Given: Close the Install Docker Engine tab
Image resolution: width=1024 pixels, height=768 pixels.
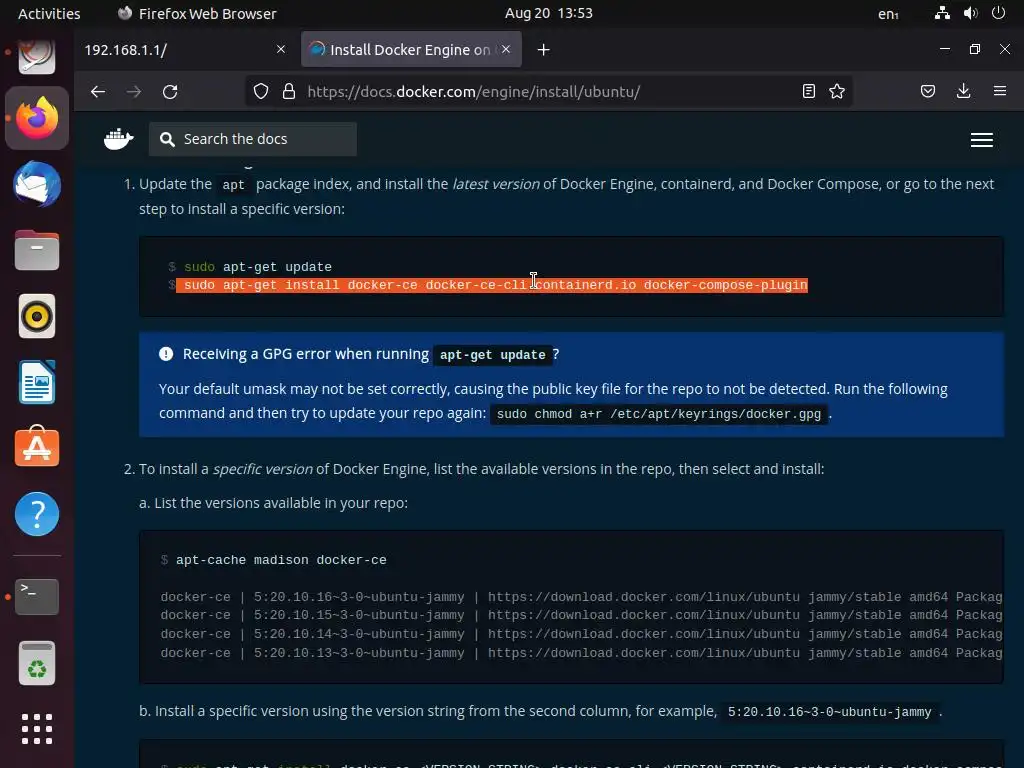Looking at the screenshot, I should pos(506,49).
